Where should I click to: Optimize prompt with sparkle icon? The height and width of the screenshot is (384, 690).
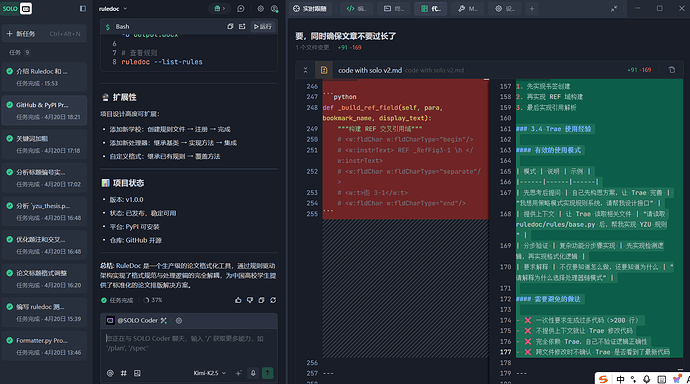coord(238,373)
